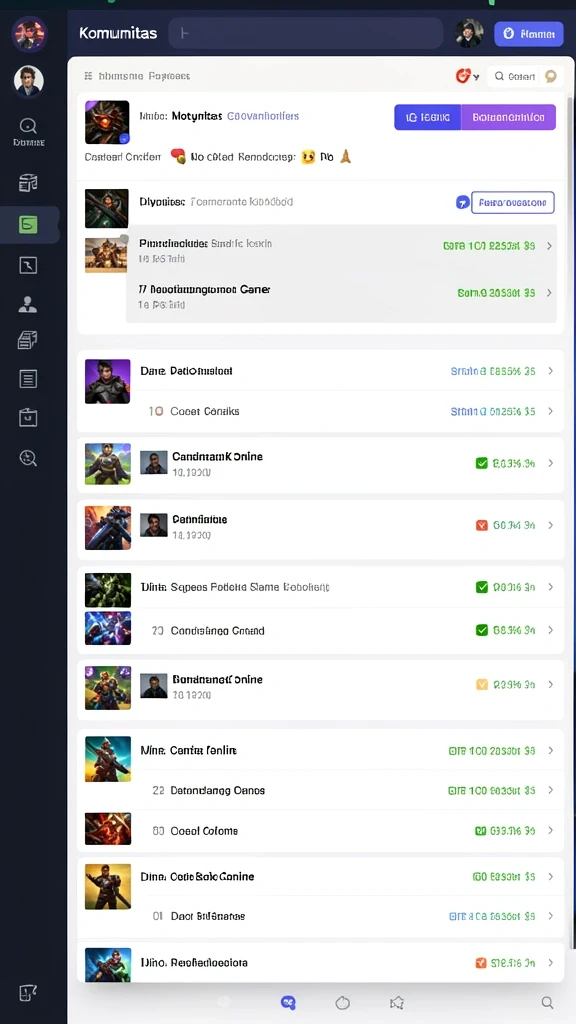Open the user profile portrait in the sidebar
Viewport: 576px width, 1024px height.
click(29, 81)
